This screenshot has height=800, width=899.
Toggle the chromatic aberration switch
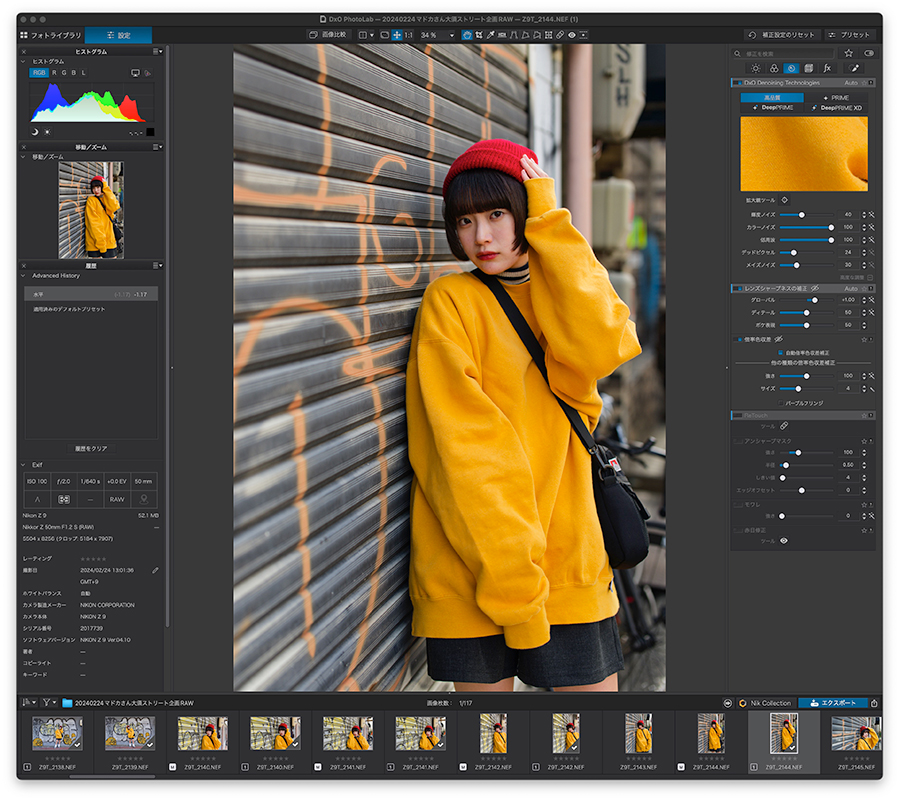pos(737,339)
